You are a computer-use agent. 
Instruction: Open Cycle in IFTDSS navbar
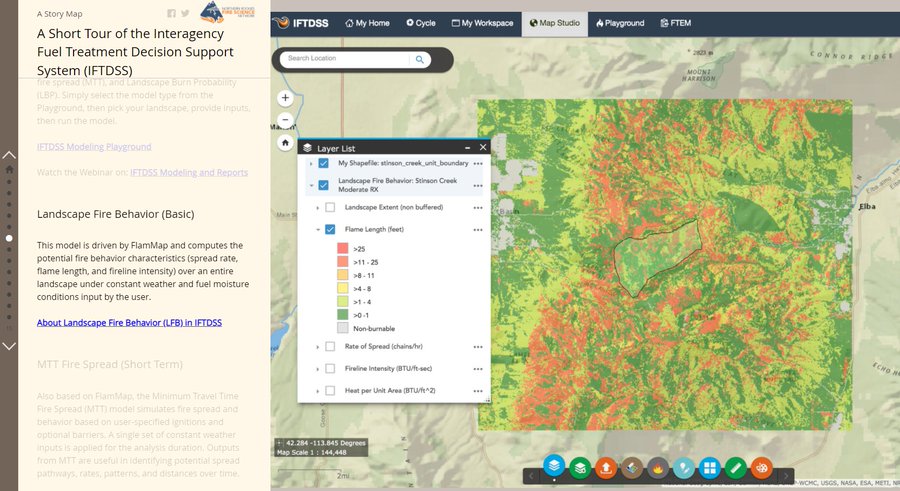[x=421, y=23]
